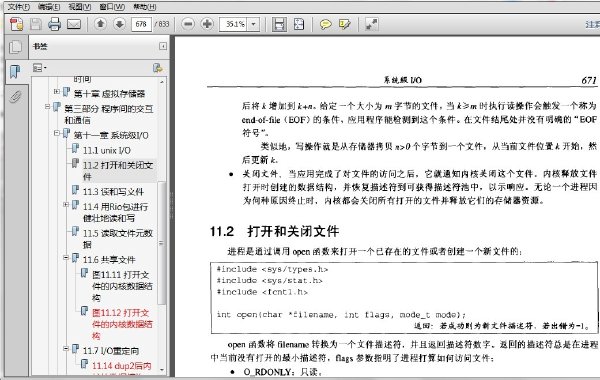The width and height of the screenshot is (600, 380).
Task: Open the zoom percentage dropdown
Action: pos(253,24)
